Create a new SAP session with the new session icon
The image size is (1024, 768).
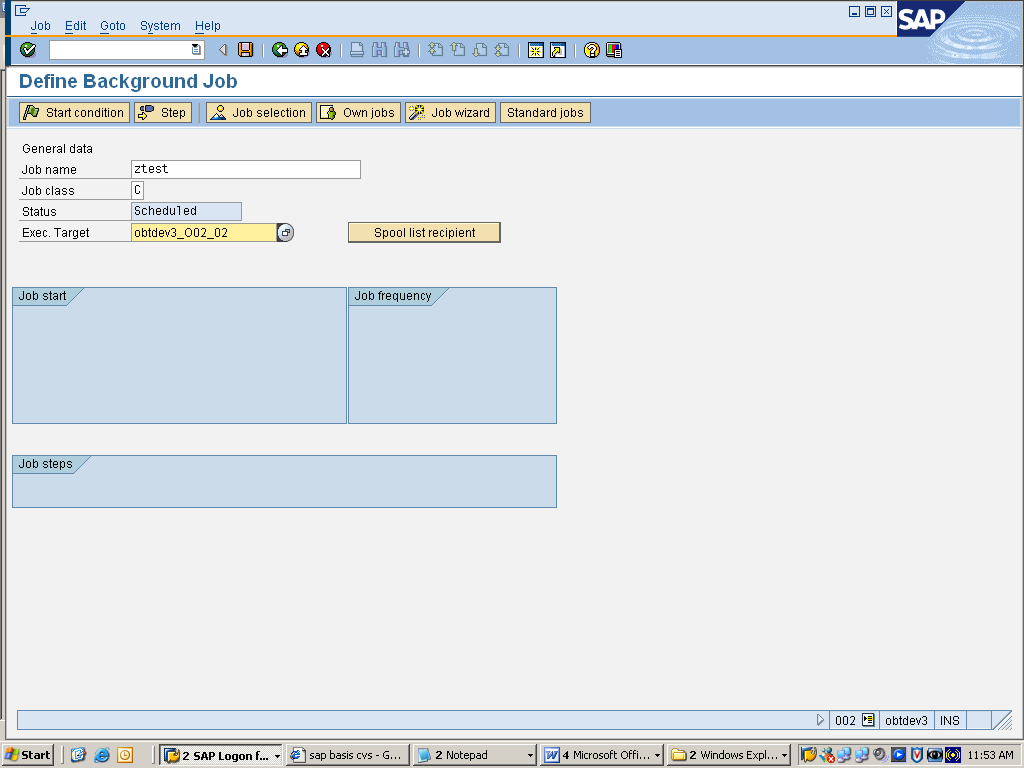(537, 49)
